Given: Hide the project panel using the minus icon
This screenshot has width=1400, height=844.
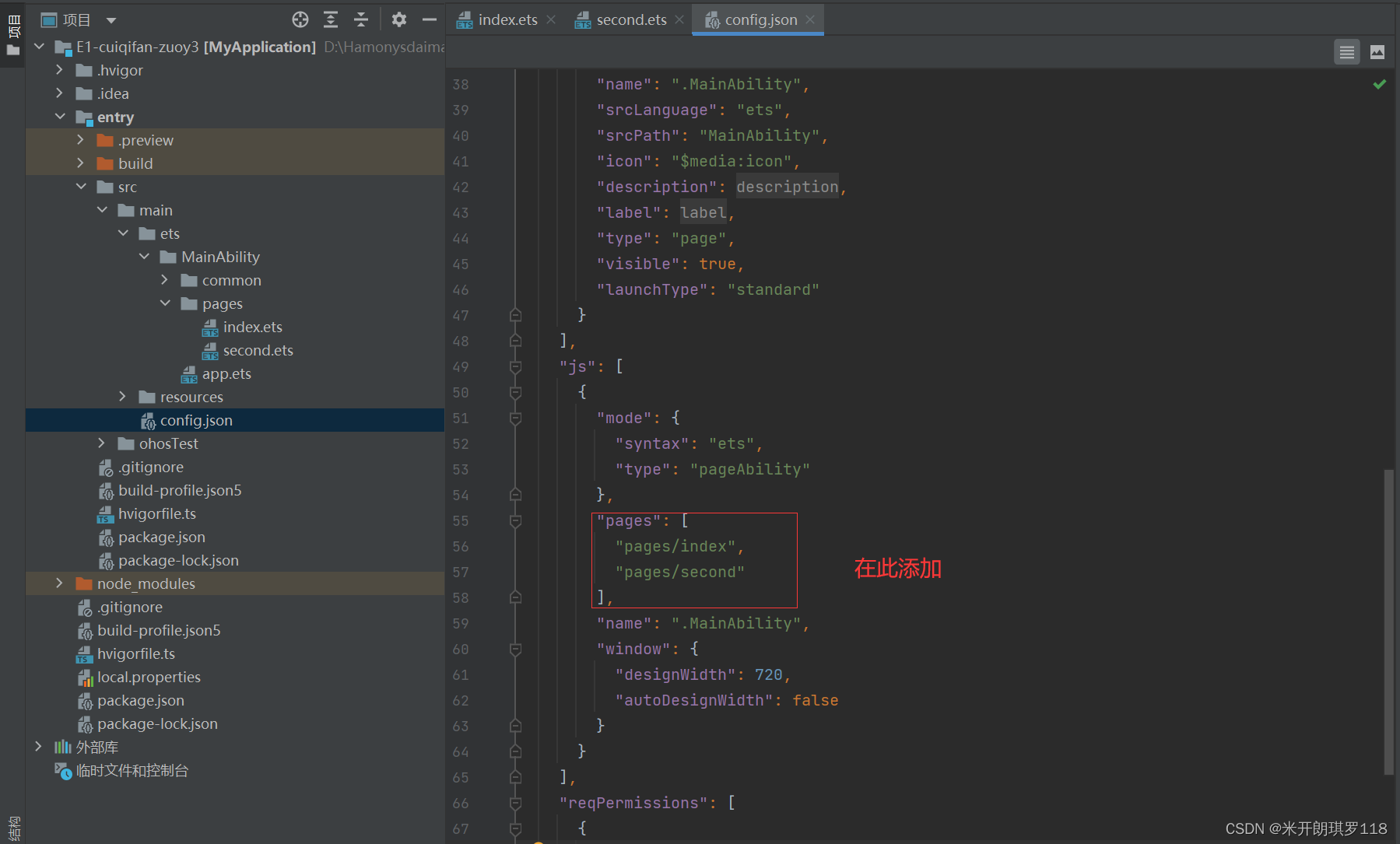Looking at the screenshot, I should coord(430,20).
